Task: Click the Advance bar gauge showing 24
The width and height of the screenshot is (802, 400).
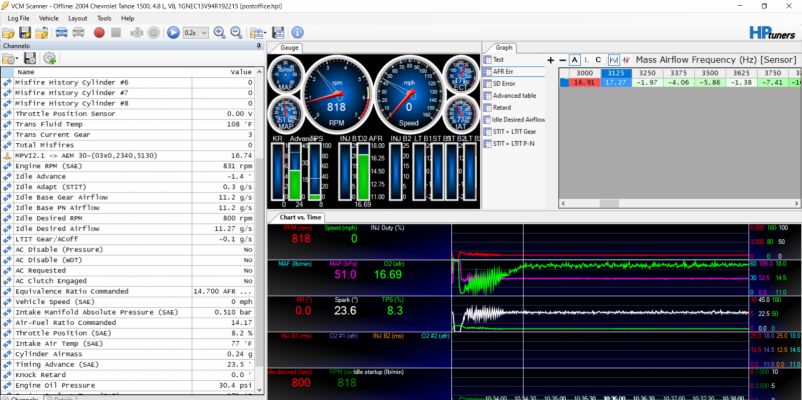Action: [295, 171]
